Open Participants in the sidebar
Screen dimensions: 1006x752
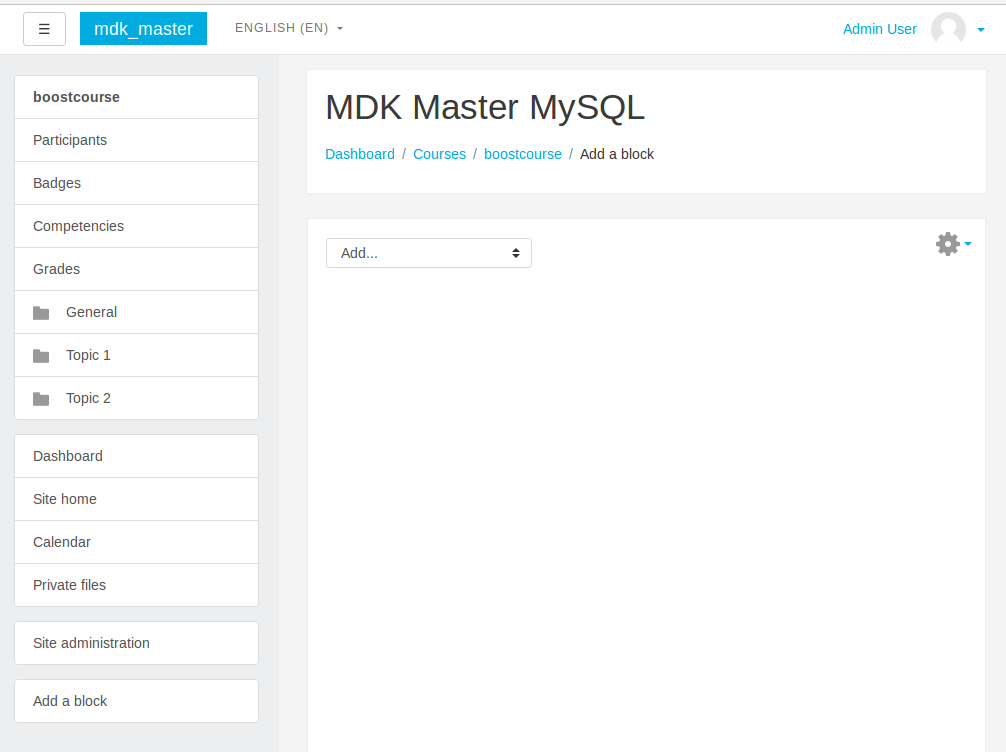(x=137, y=140)
